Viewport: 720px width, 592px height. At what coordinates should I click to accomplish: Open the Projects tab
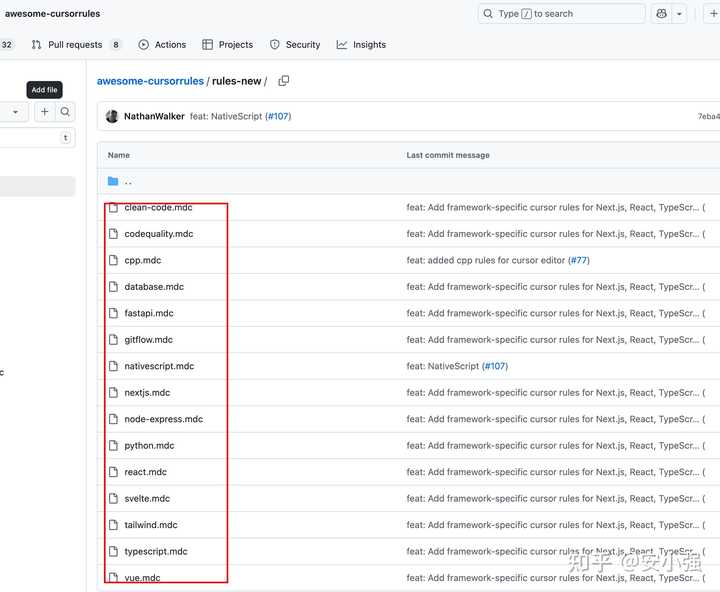pyautogui.click(x=227, y=45)
